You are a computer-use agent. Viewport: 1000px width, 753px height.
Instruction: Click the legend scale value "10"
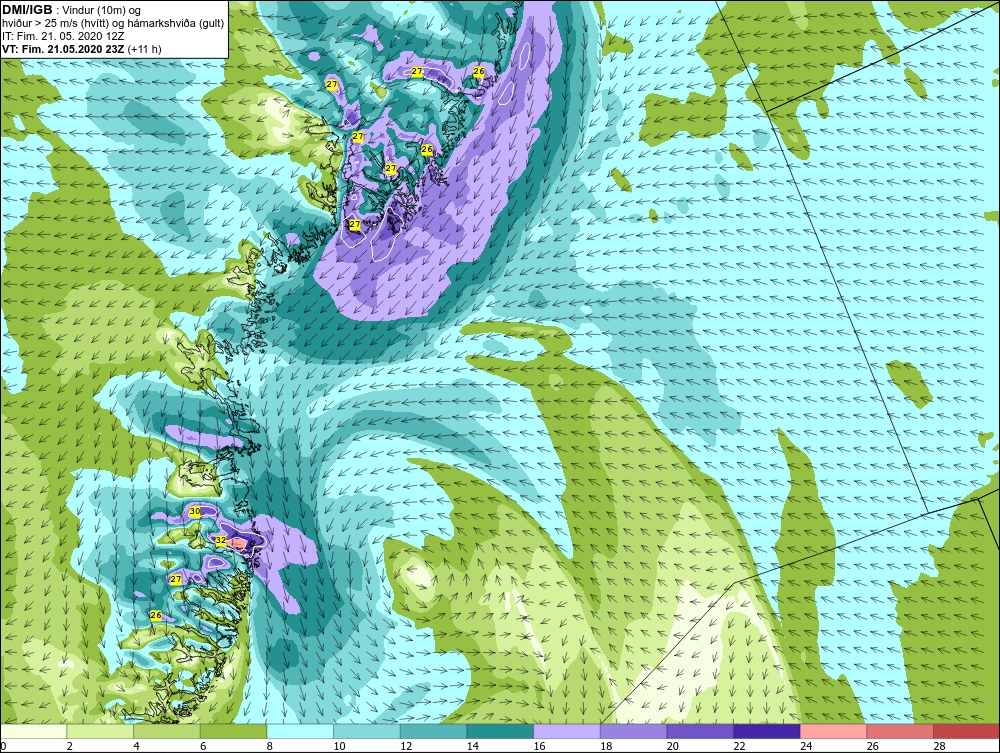tap(339, 746)
